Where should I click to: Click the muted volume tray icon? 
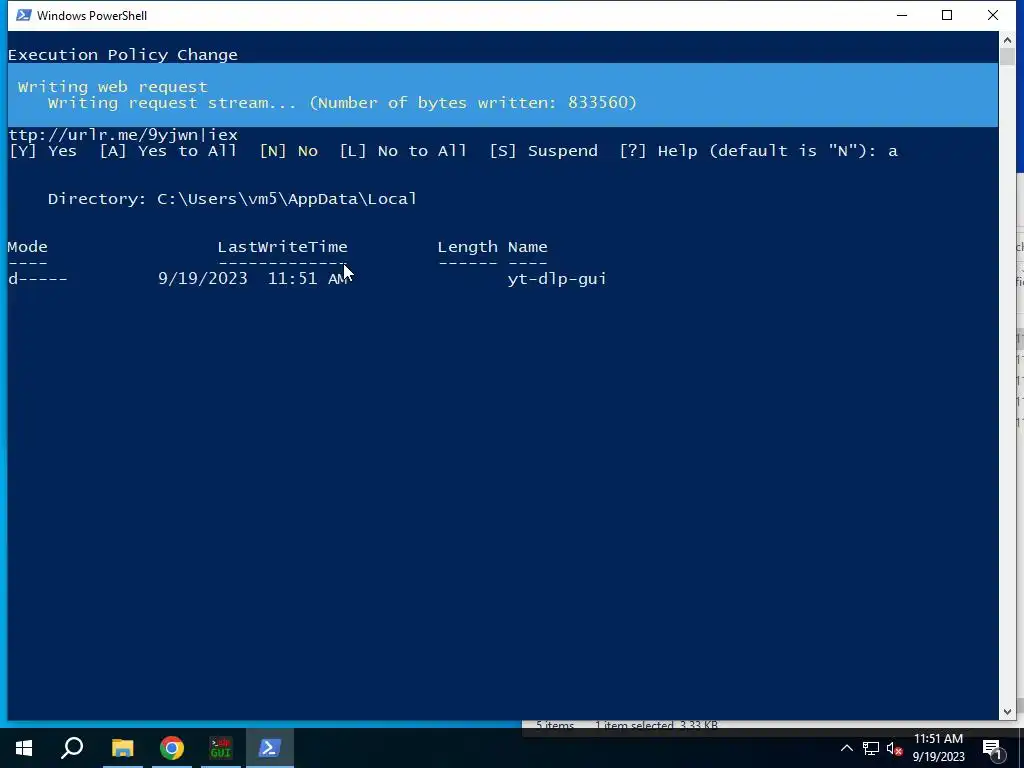point(894,748)
